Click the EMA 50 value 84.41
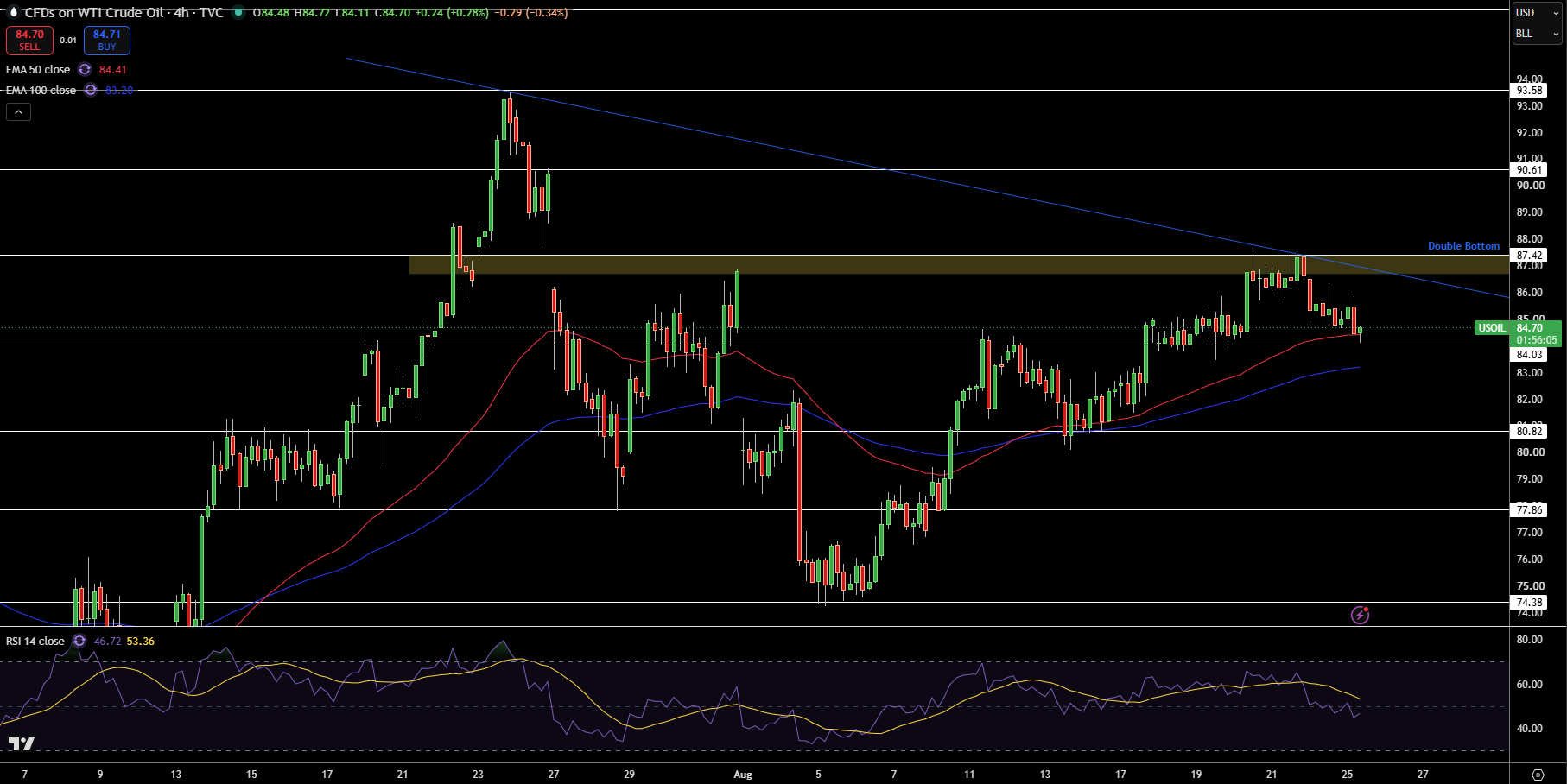 112,70
